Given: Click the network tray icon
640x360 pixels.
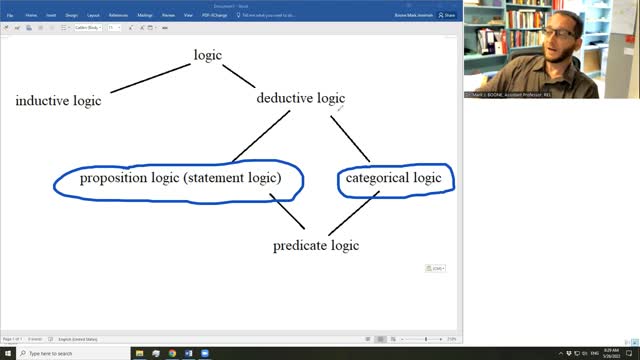Looking at the screenshot, I should 577,353.
